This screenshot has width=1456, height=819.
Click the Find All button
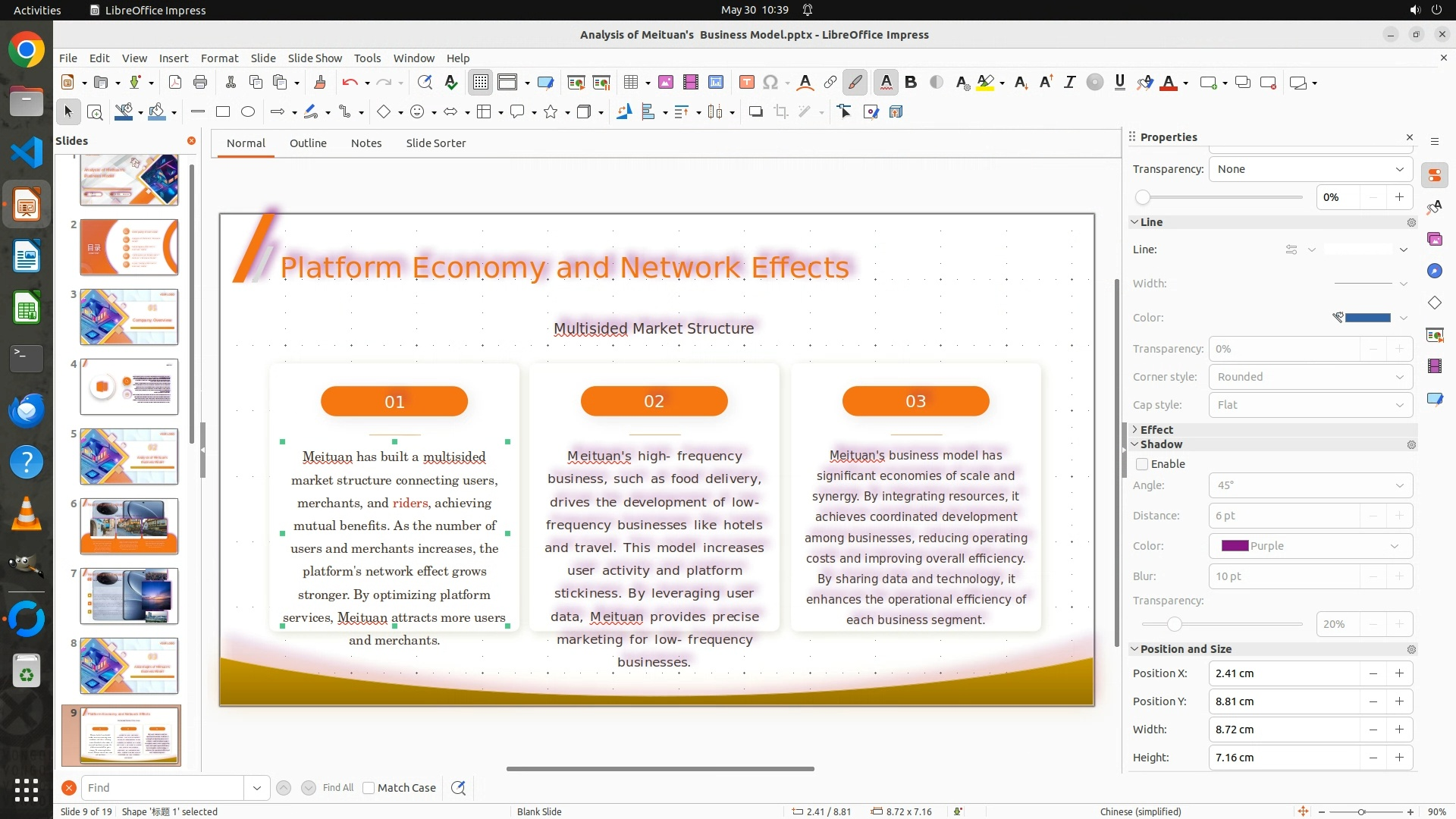click(337, 788)
